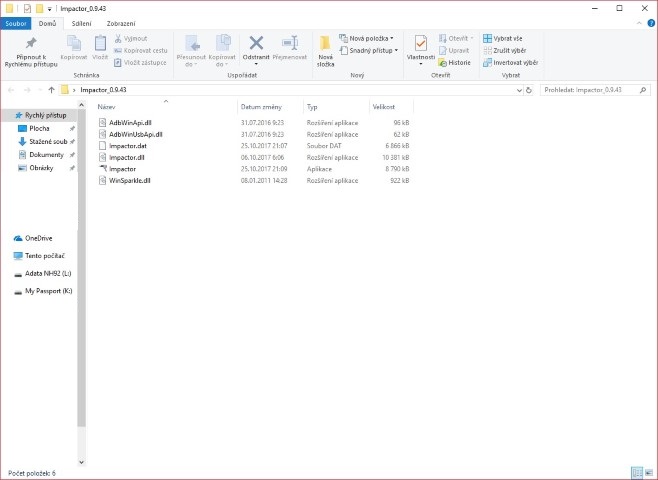The width and height of the screenshot is (658, 480).
Task: Open Historie file history
Action: pyautogui.click(x=454, y=63)
